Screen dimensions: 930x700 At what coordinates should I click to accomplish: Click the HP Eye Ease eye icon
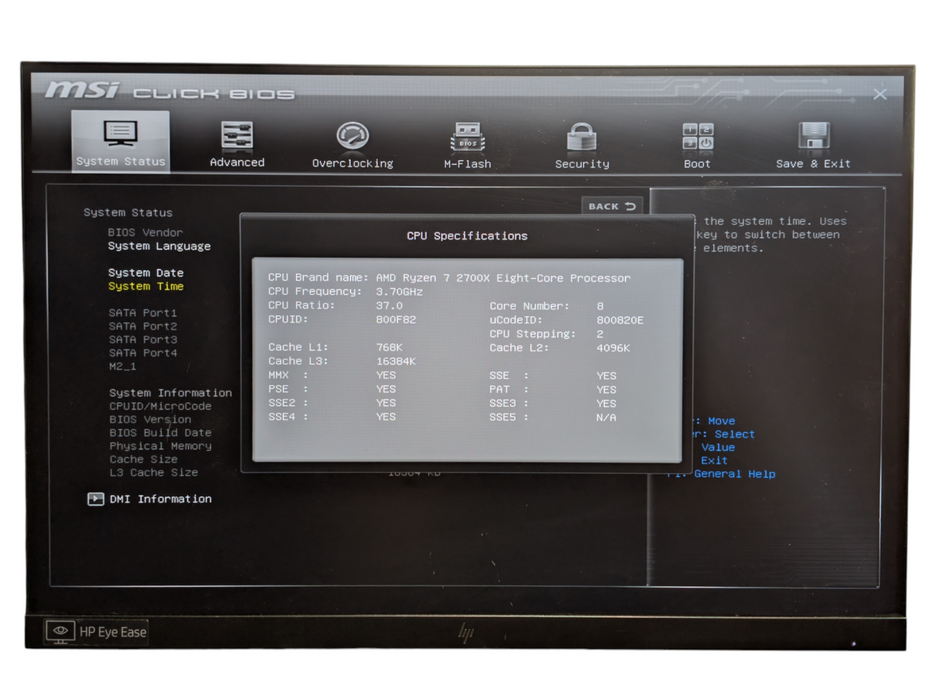(60, 632)
